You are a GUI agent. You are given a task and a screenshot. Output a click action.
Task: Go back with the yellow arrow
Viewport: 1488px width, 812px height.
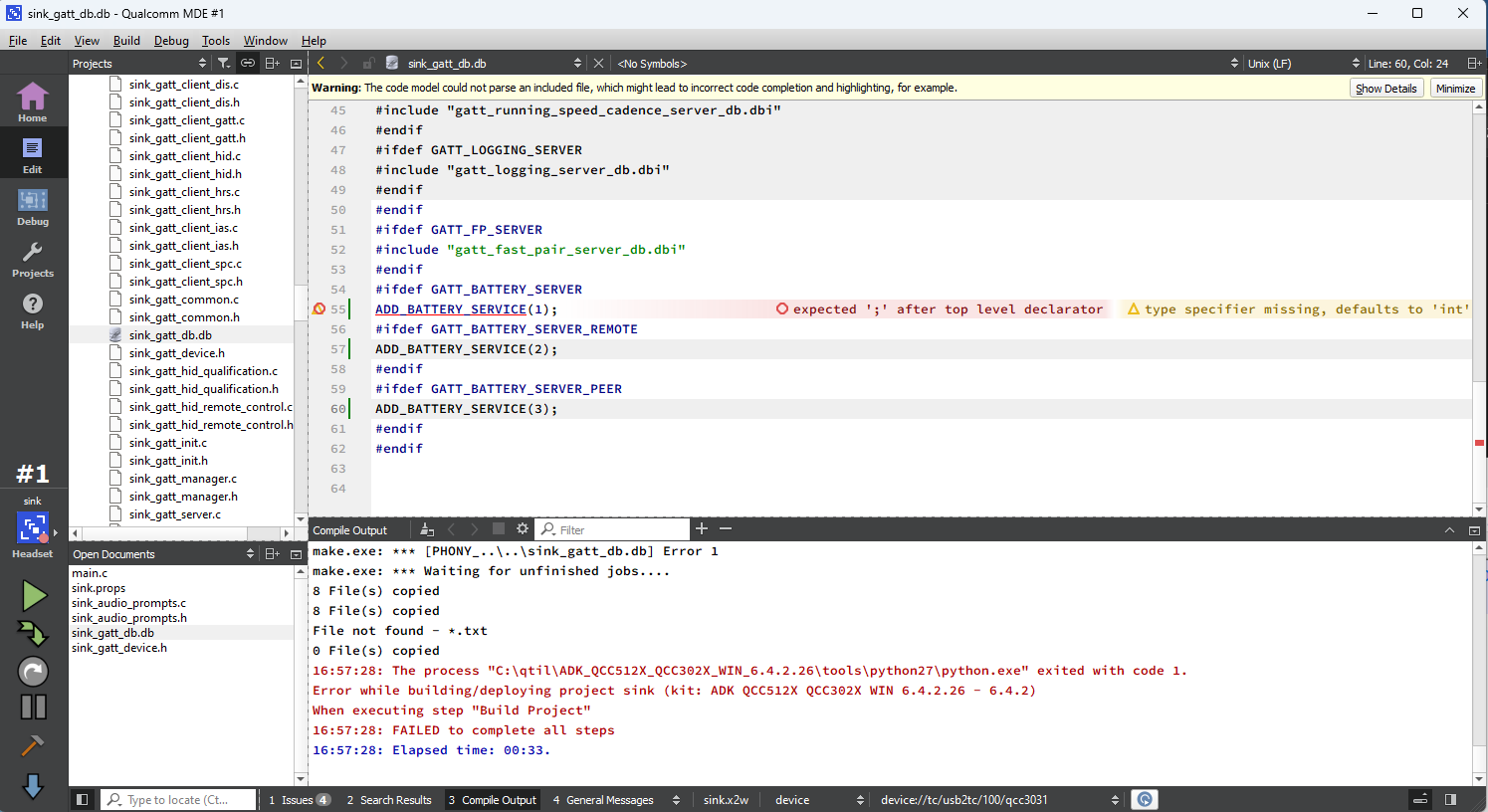tap(320, 63)
